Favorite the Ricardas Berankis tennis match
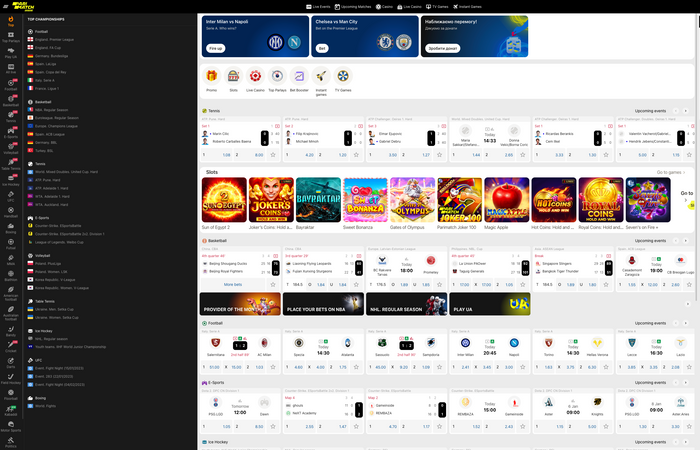 point(606,155)
